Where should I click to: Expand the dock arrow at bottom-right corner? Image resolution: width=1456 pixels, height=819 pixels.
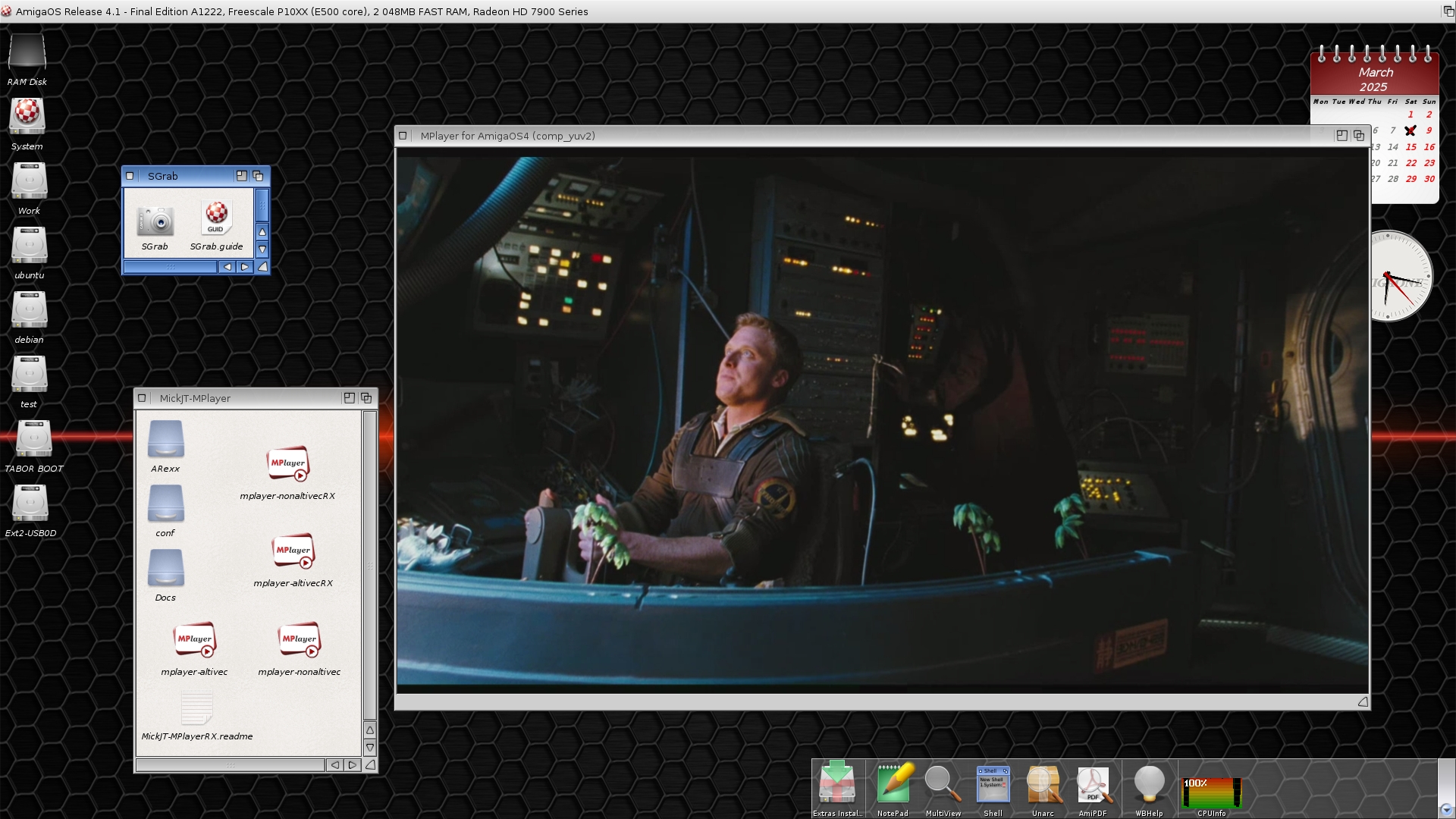(x=1445, y=809)
